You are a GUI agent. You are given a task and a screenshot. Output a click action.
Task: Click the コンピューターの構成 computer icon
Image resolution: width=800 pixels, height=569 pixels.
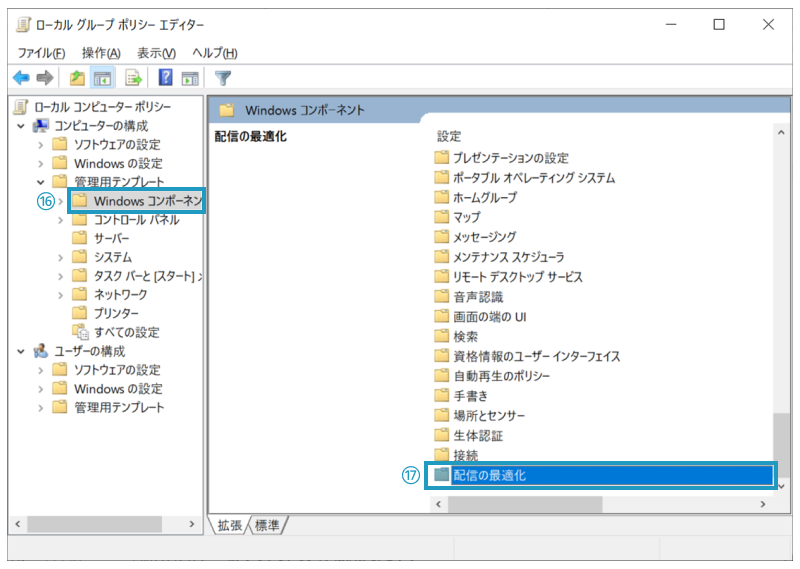click(40, 126)
